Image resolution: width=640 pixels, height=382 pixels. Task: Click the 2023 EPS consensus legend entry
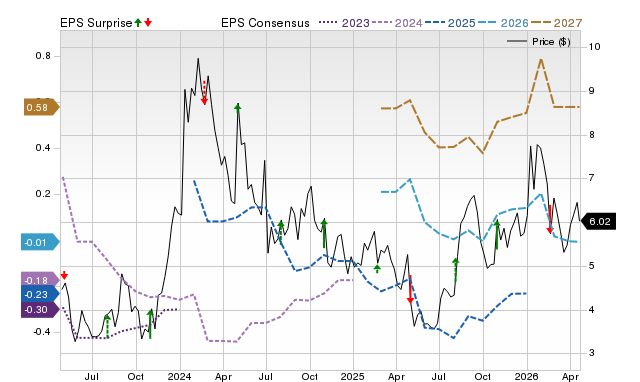[x=344, y=23]
